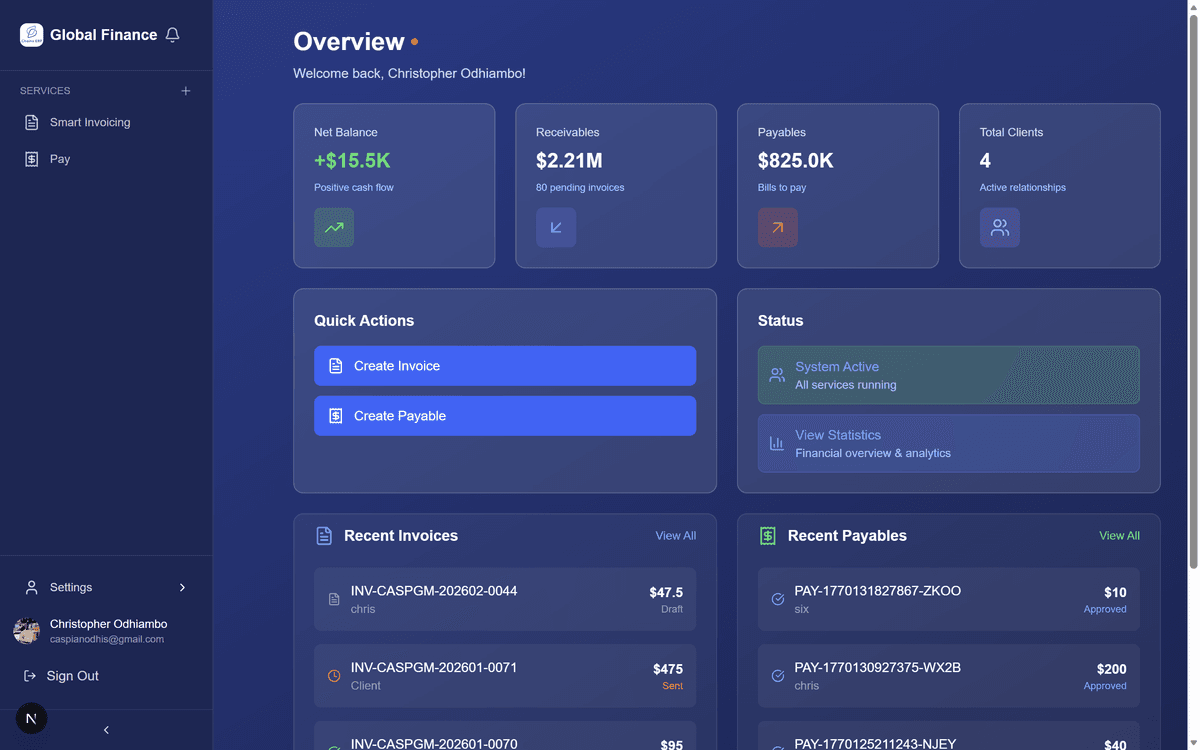Click the Create Invoice button
This screenshot has width=1200, height=750.
pos(504,366)
